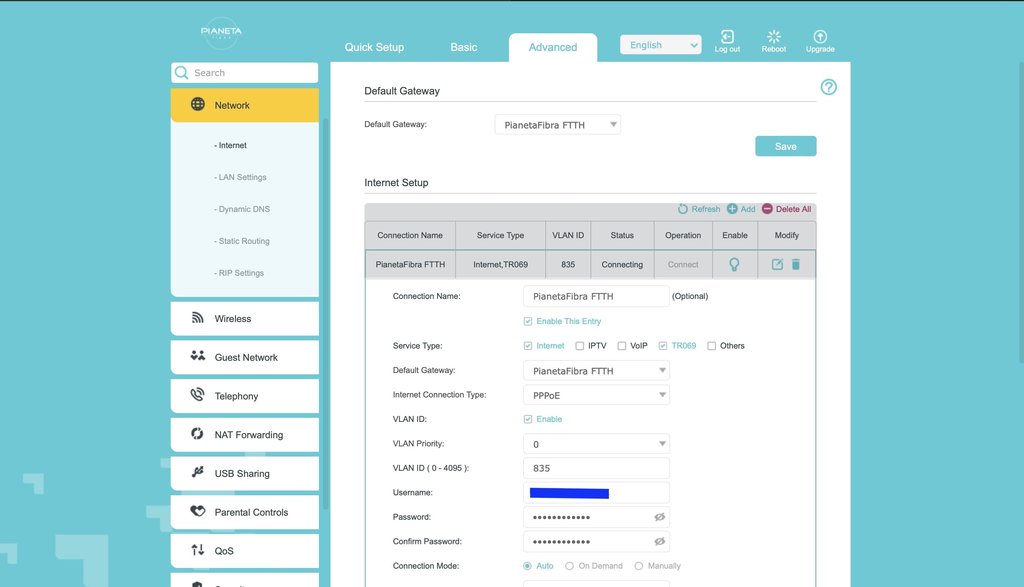
Task: Click the Wireless signal icon
Action: pyautogui.click(x=197, y=317)
